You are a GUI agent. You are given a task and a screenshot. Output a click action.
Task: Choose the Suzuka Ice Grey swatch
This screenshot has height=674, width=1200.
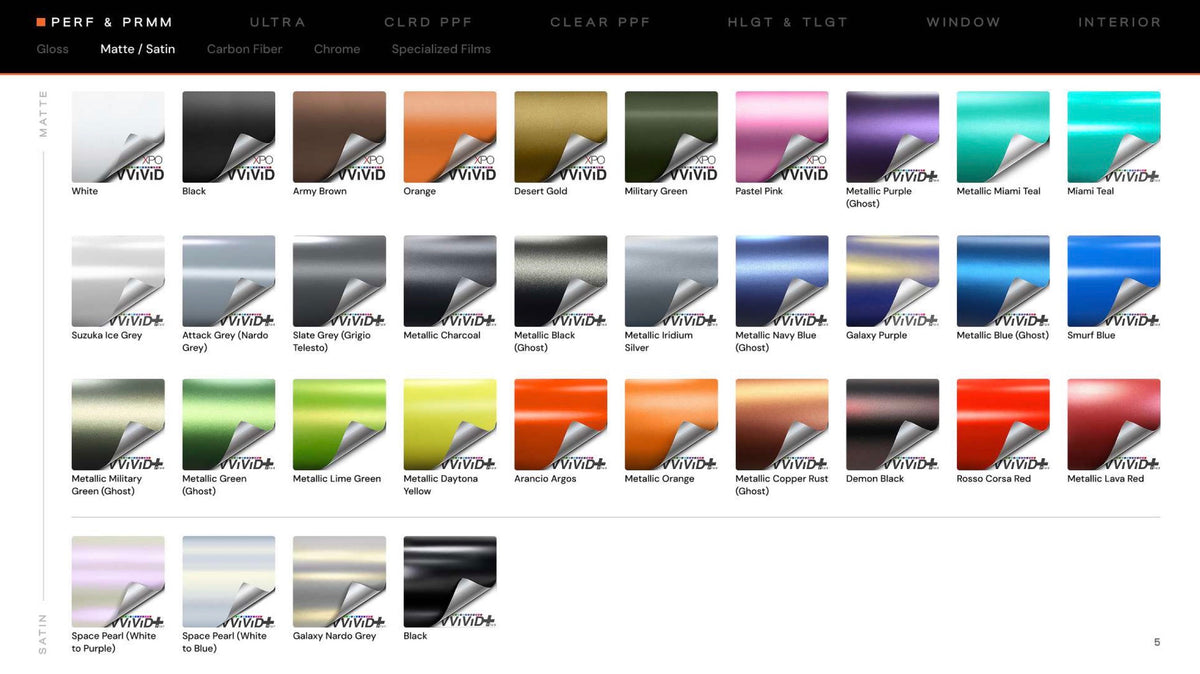[118, 281]
